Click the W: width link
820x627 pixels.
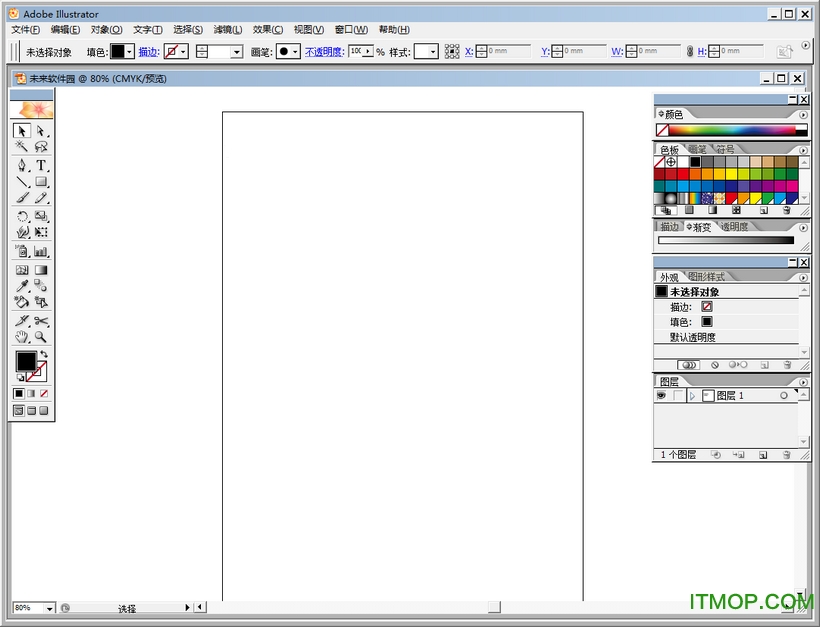[x=617, y=51]
